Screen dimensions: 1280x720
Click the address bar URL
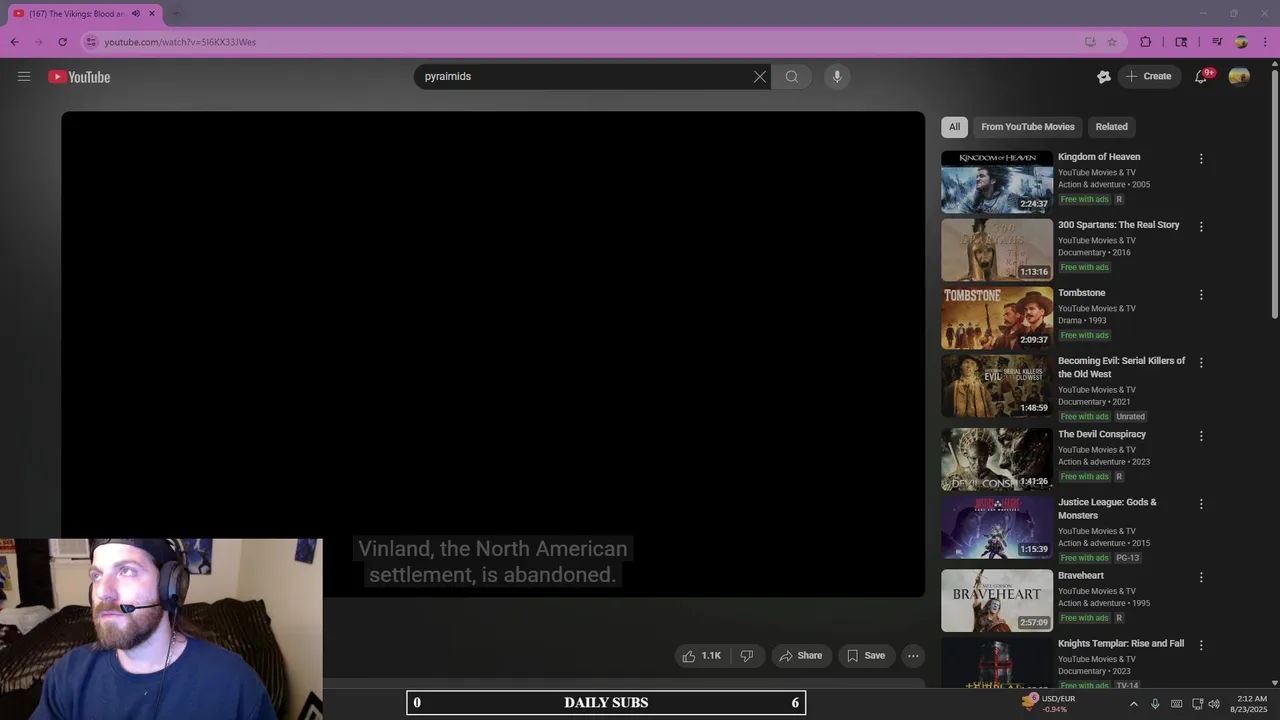click(x=180, y=42)
